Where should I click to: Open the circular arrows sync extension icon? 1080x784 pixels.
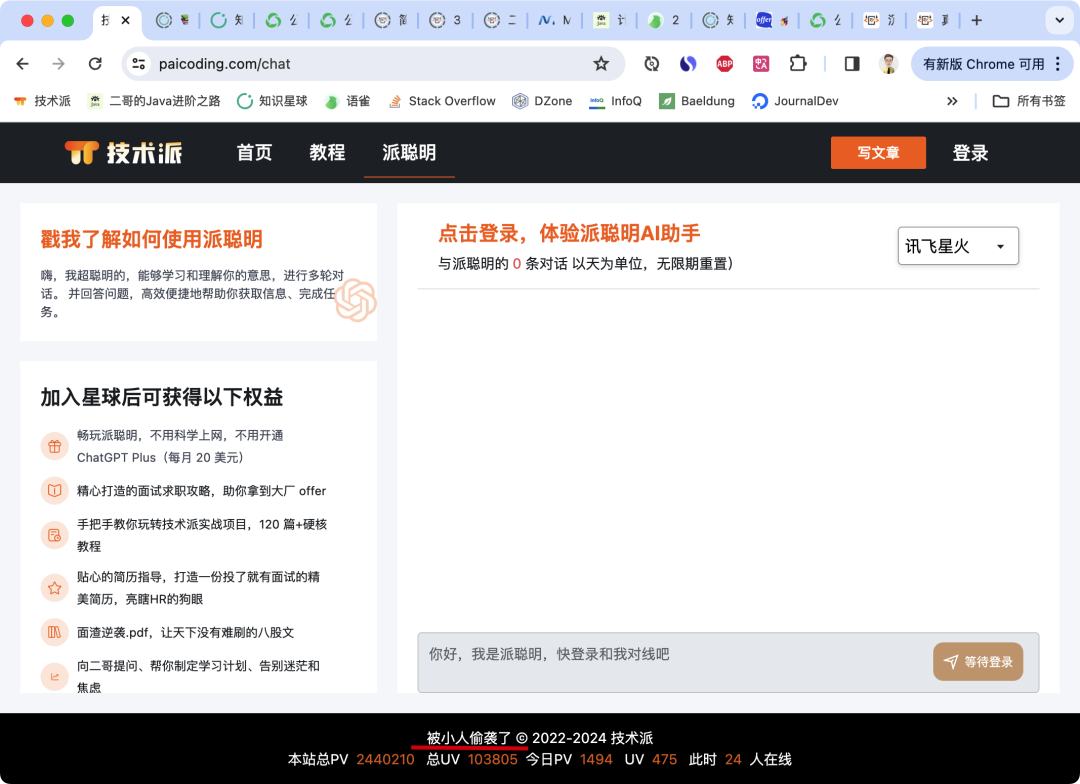(x=652, y=64)
